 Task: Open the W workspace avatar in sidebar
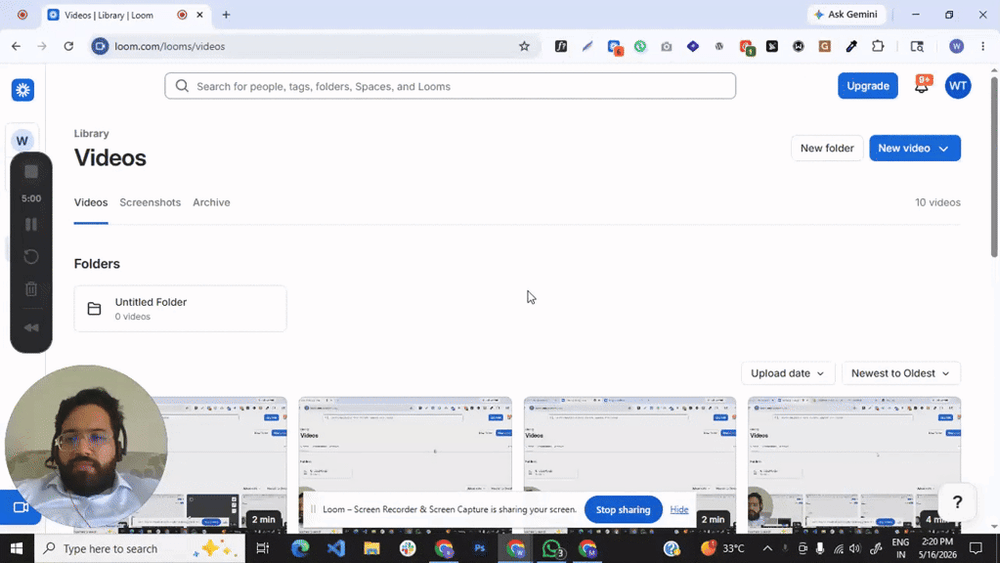coord(22,141)
